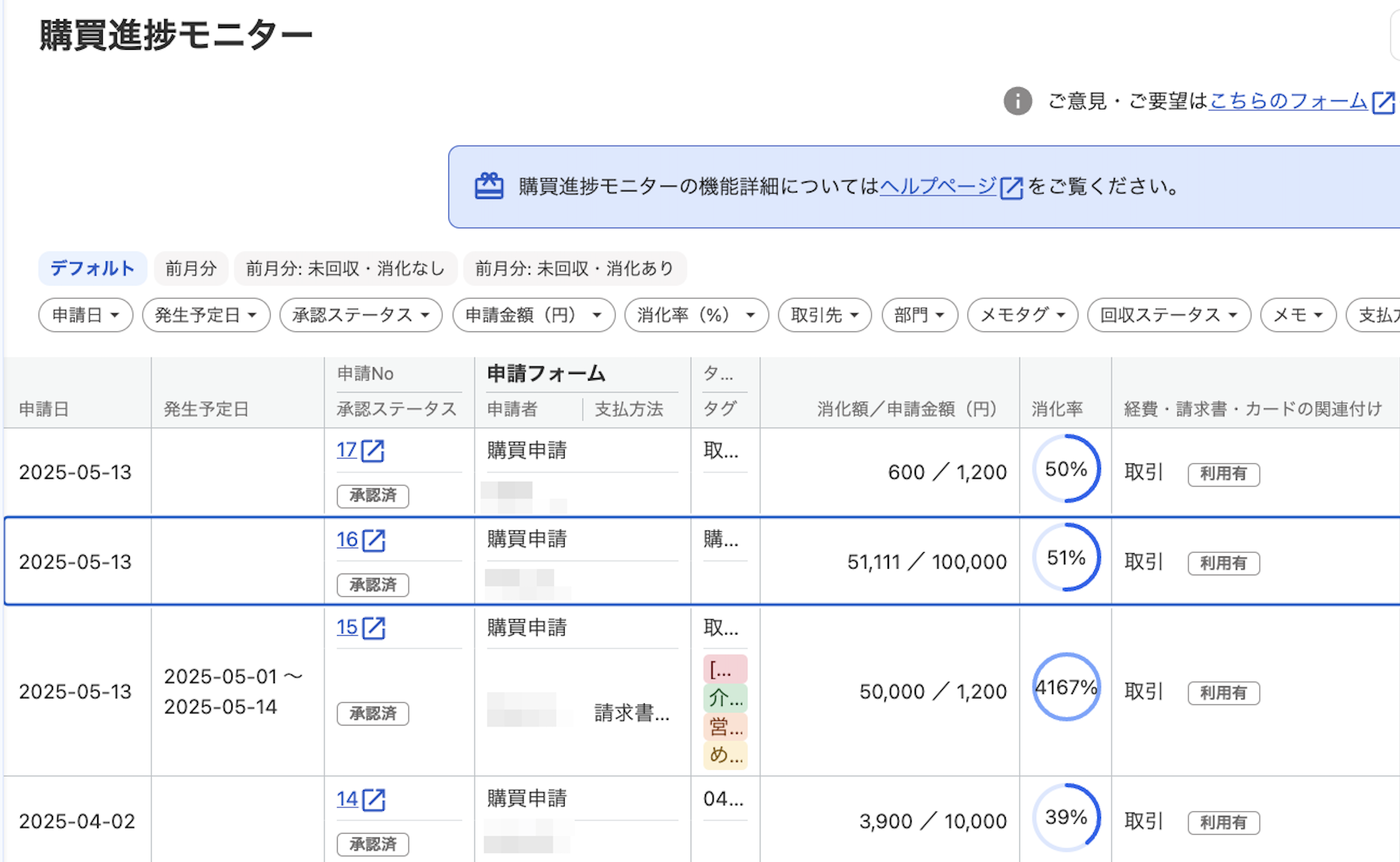The image size is (1400, 862).
Task: Select the 前月分 filter preset tab
Action: coord(191,268)
